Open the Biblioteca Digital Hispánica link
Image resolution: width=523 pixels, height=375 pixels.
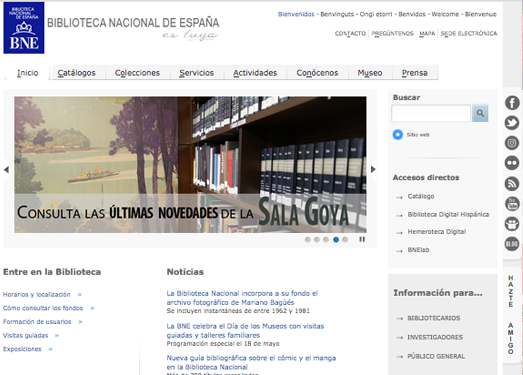[x=448, y=214]
